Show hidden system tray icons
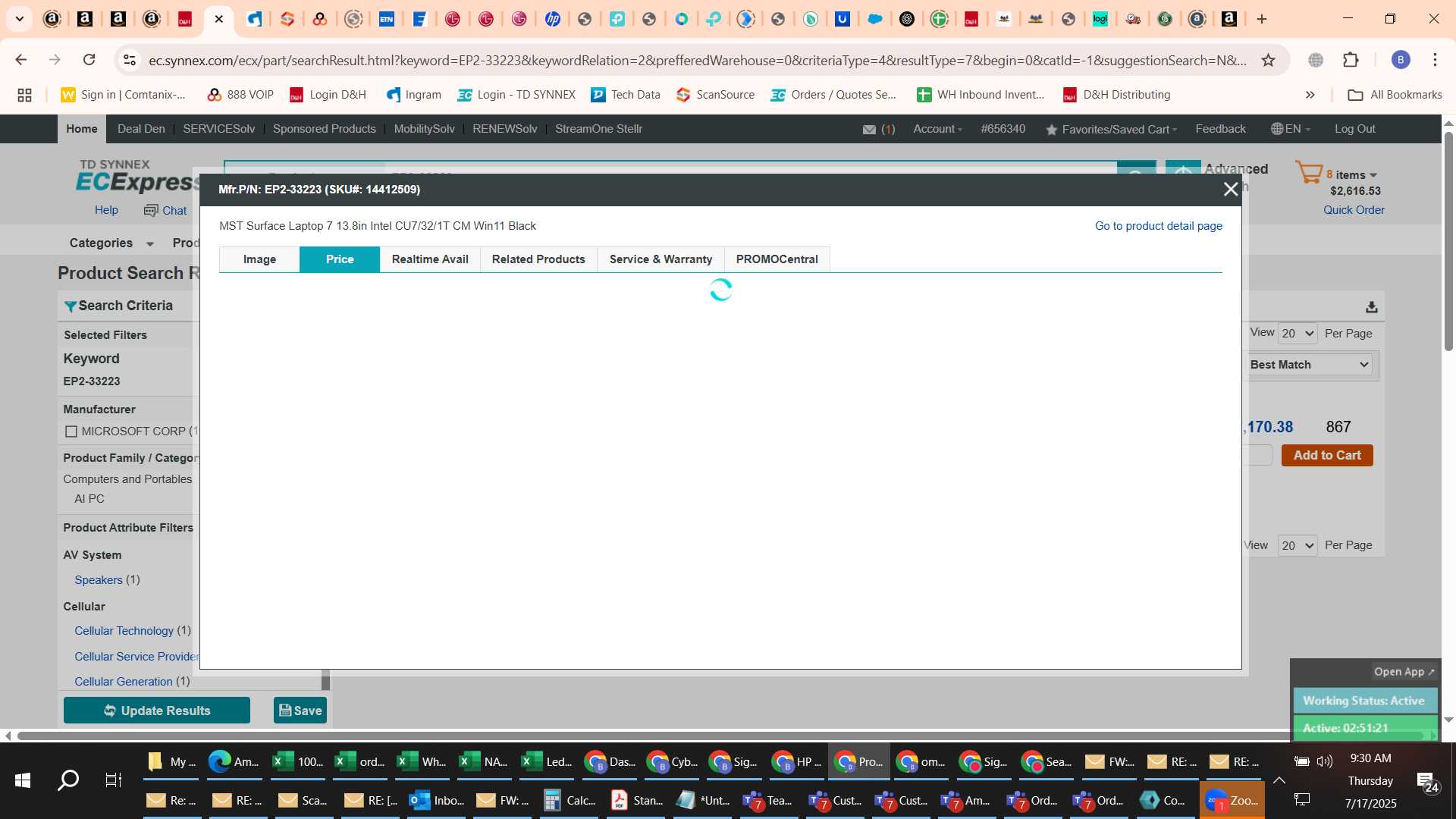The image size is (1456, 819). point(1279,780)
